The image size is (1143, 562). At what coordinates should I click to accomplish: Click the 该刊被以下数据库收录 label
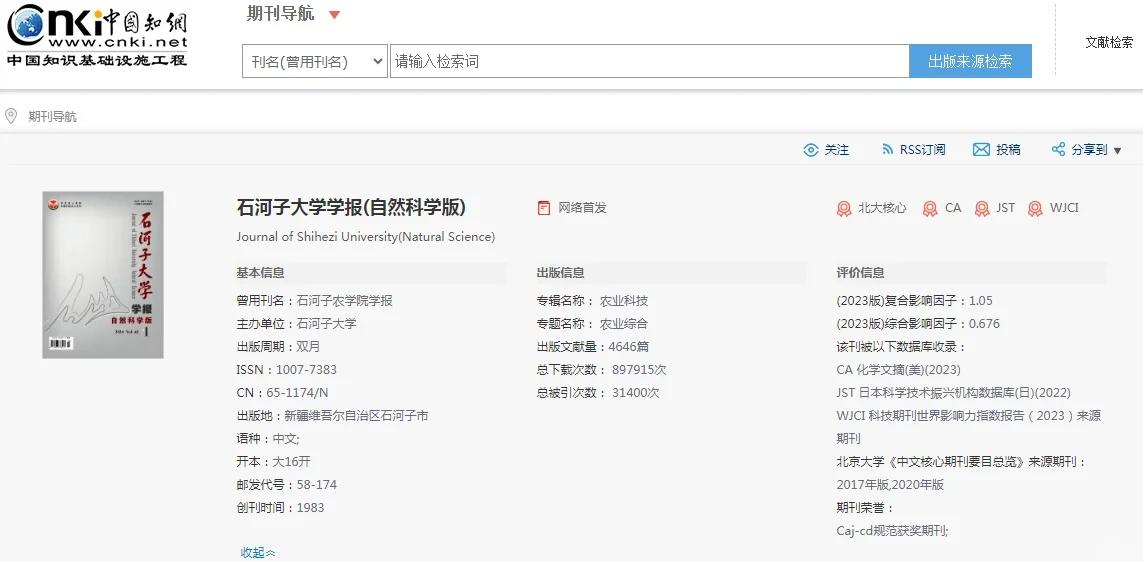[x=901, y=346]
